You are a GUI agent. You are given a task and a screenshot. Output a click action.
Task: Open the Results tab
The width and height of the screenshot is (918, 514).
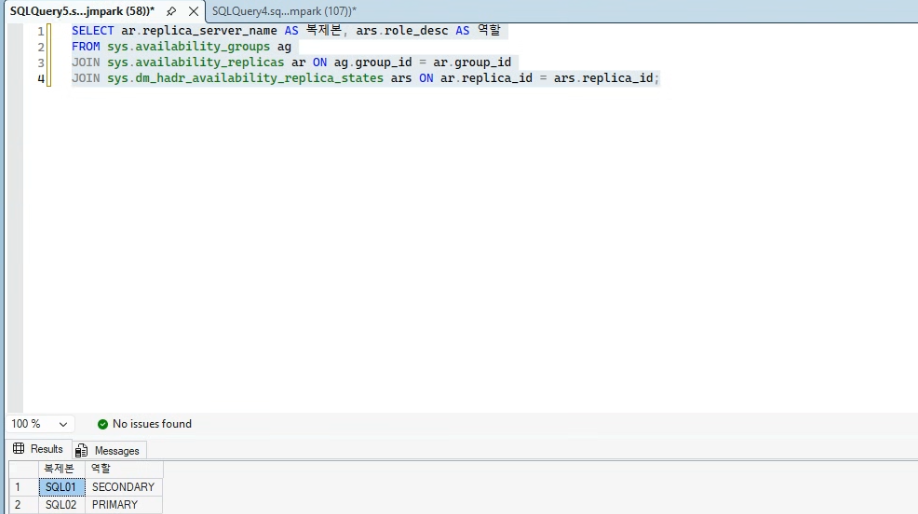38,449
